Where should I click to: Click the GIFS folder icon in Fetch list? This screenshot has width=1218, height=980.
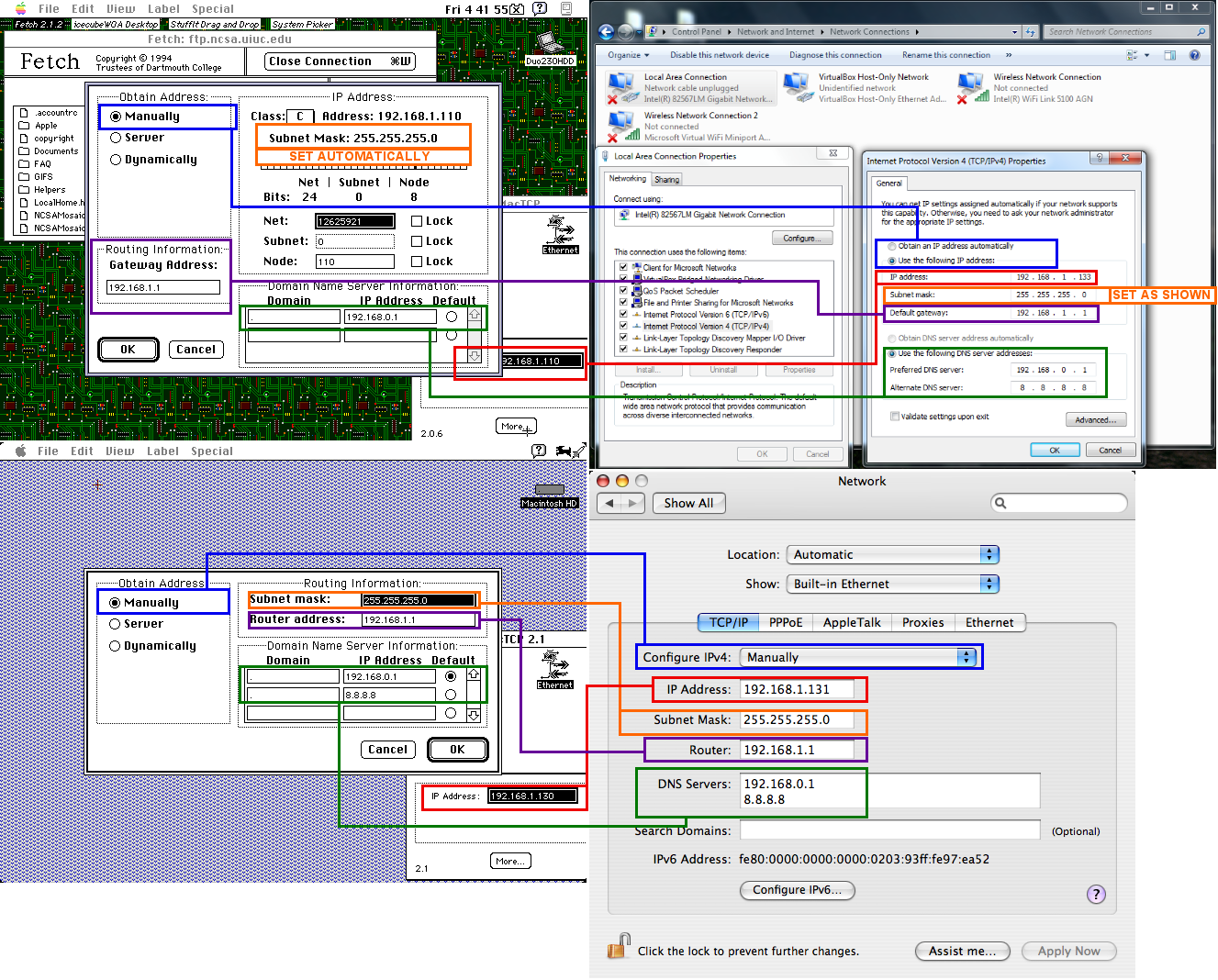coord(24,176)
